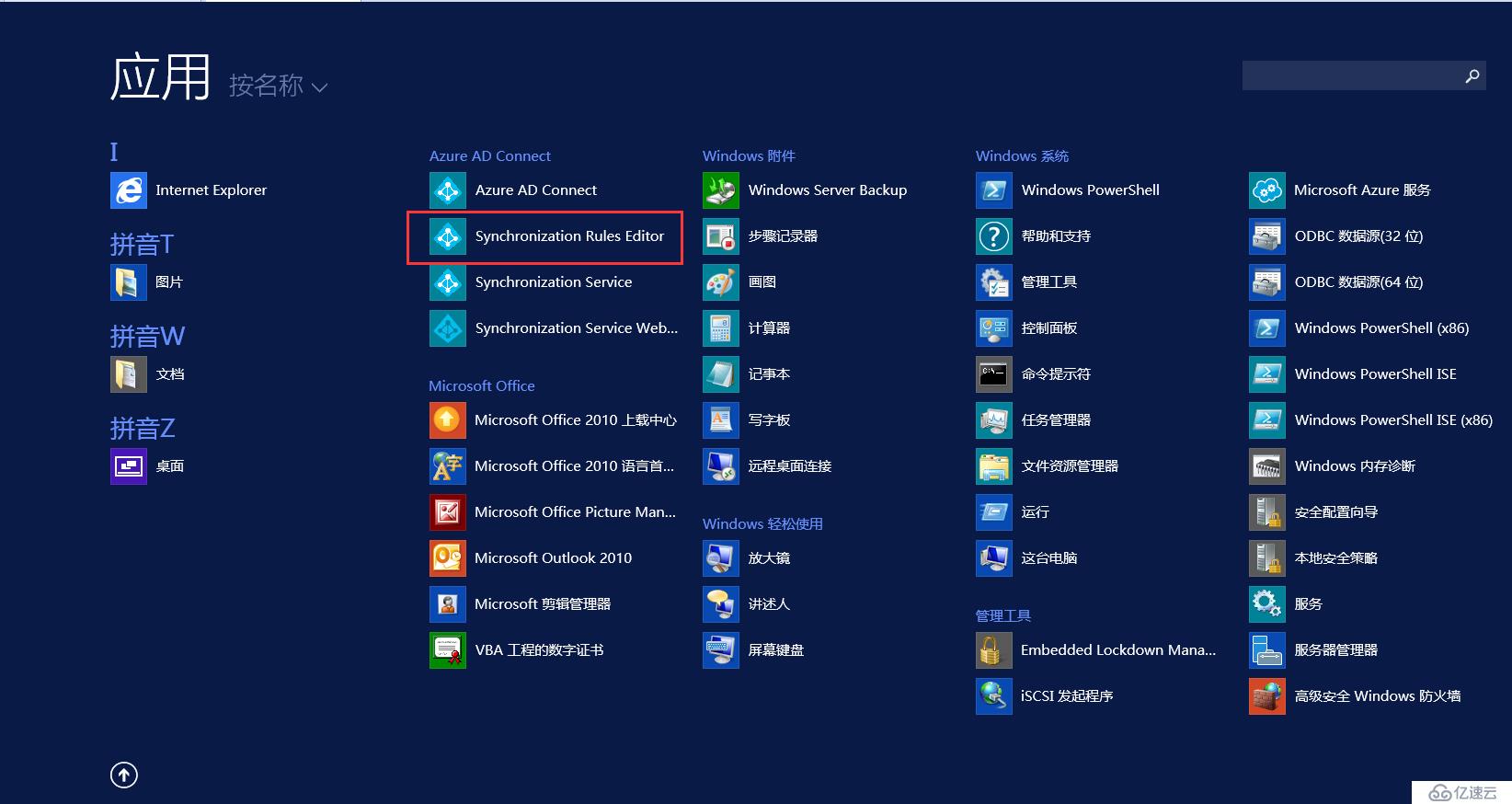This screenshot has height=804, width=1512.
Task: Open 控制面板 control panel icon
Action: (994, 328)
